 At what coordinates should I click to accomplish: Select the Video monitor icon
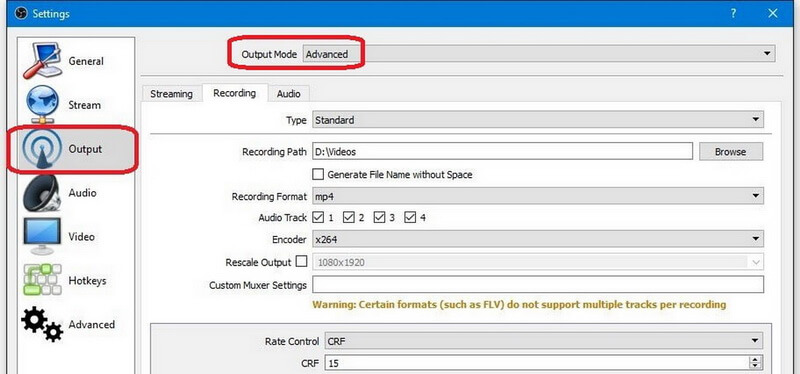click(42, 236)
